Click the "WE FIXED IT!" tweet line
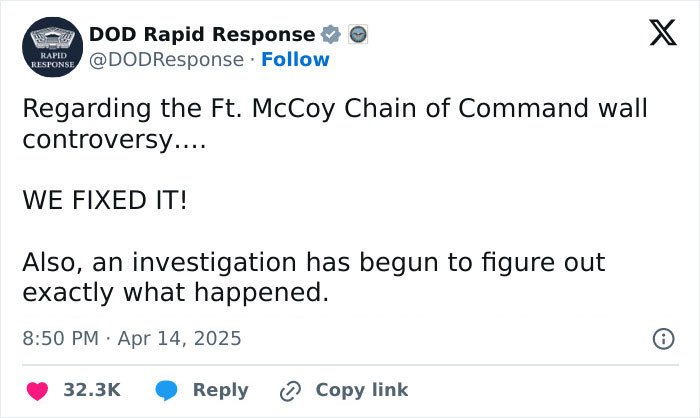 point(104,201)
